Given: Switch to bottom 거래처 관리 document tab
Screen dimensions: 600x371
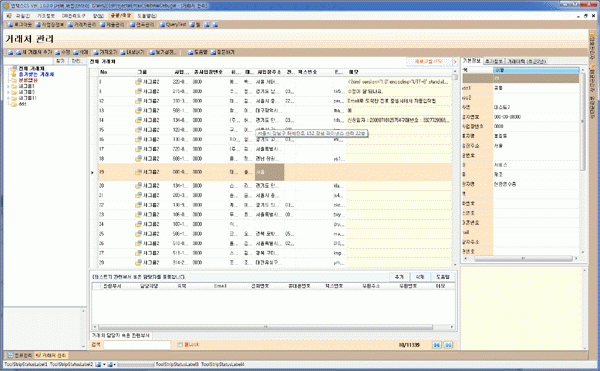Looking at the screenshot, I should point(51,356).
